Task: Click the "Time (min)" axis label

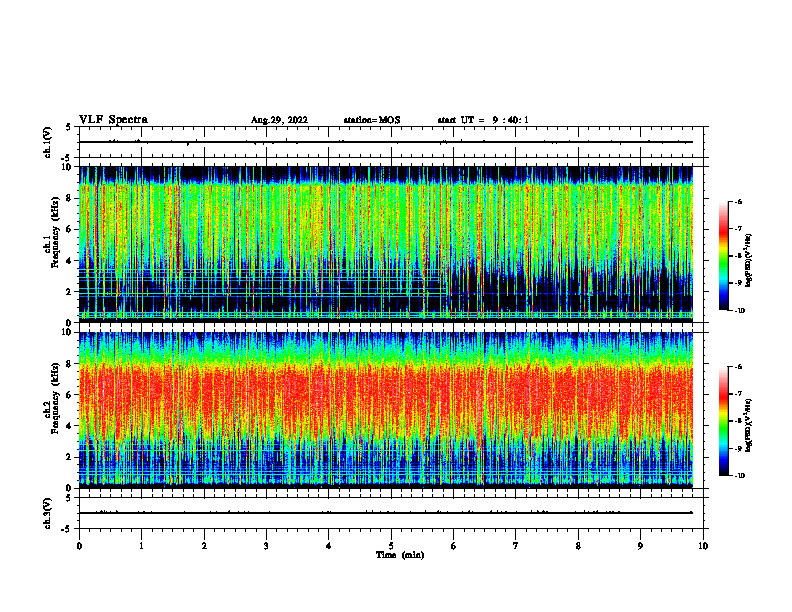Action: 400,555
